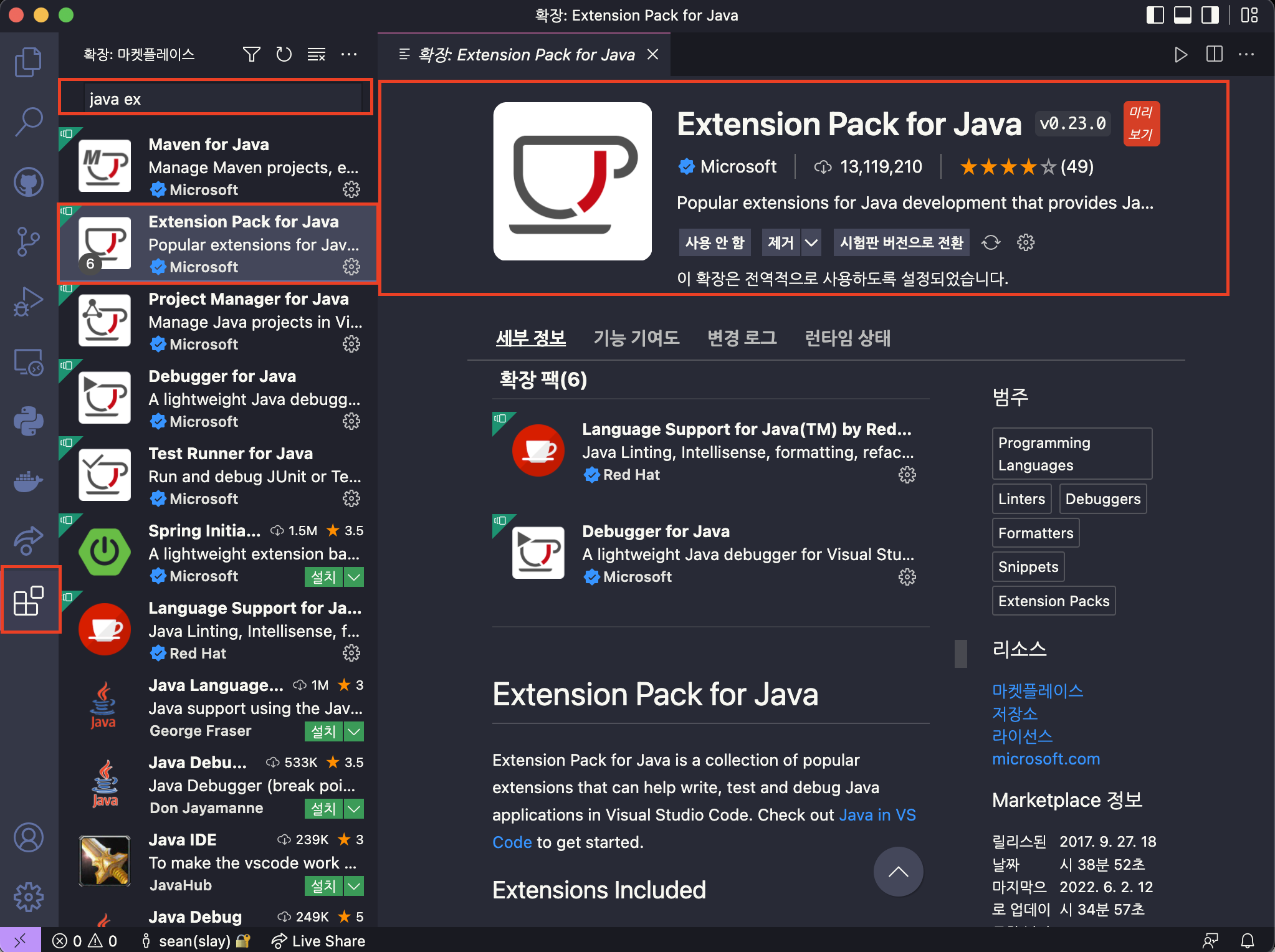Image resolution: width=1275 pixels, height=952 pixels.
Task: Click the details pane scrollbar thumb
Action: [x=961, y=654]
